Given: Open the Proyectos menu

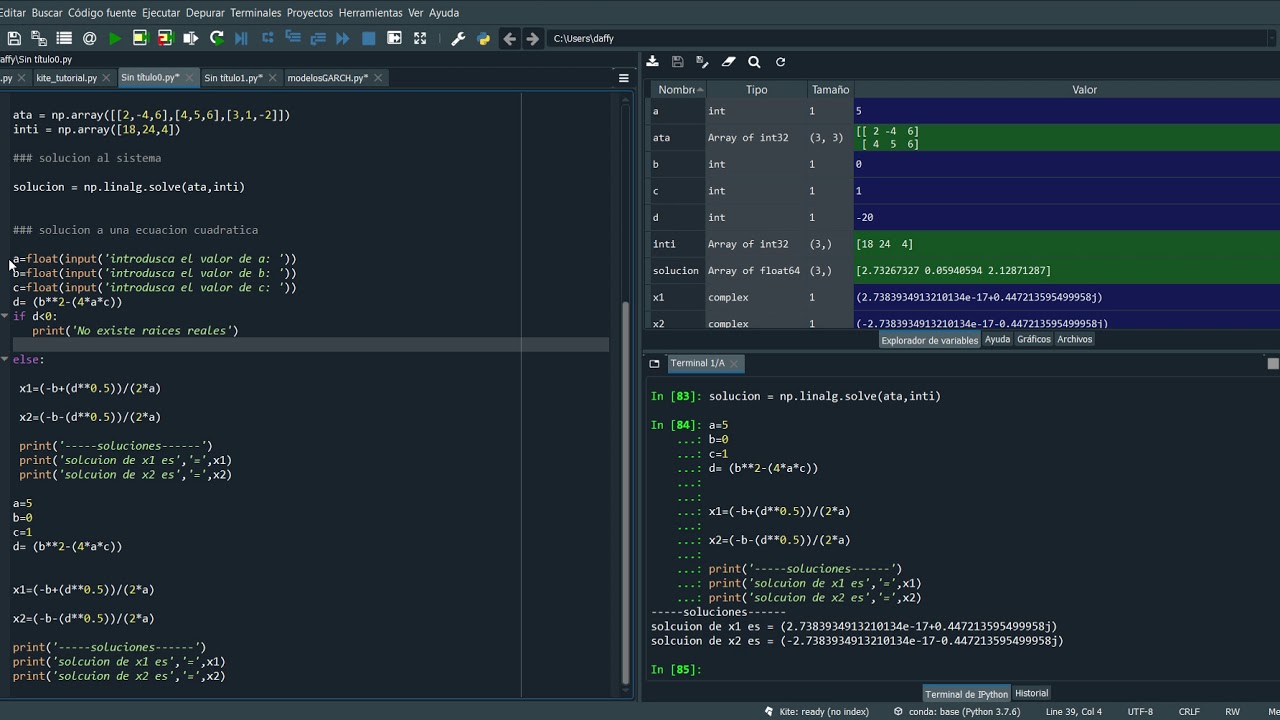Looking at the screenshot, I should [310, 13].
